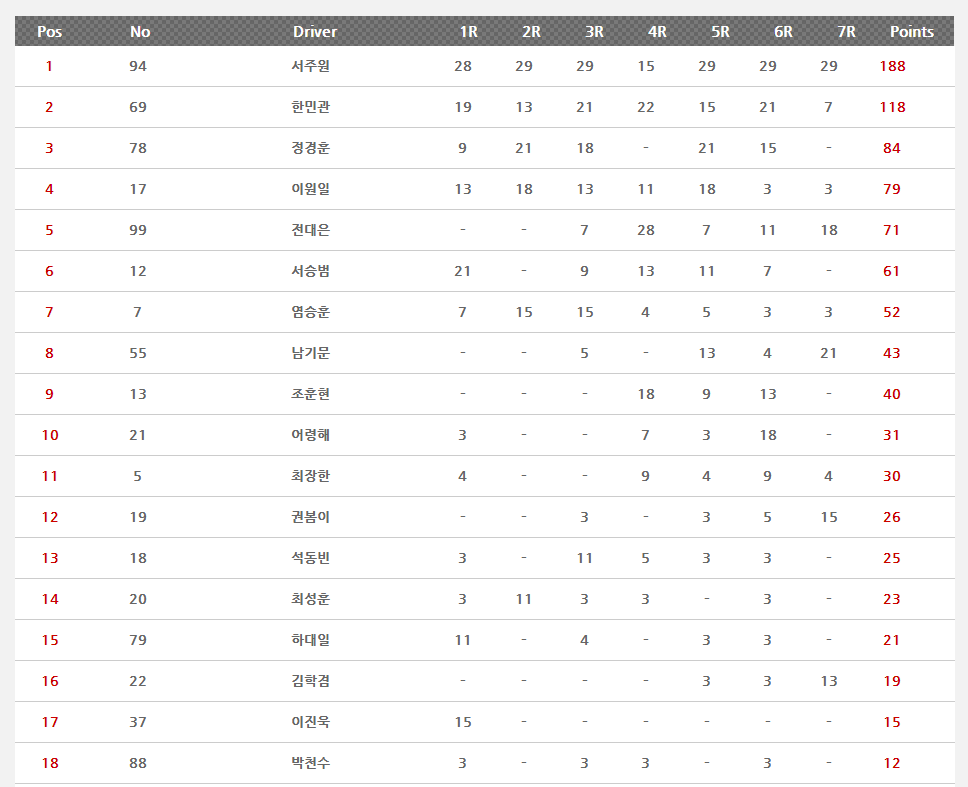968x787 pixels.
Task: Click the 7R round column header
Action: [846, 32]
